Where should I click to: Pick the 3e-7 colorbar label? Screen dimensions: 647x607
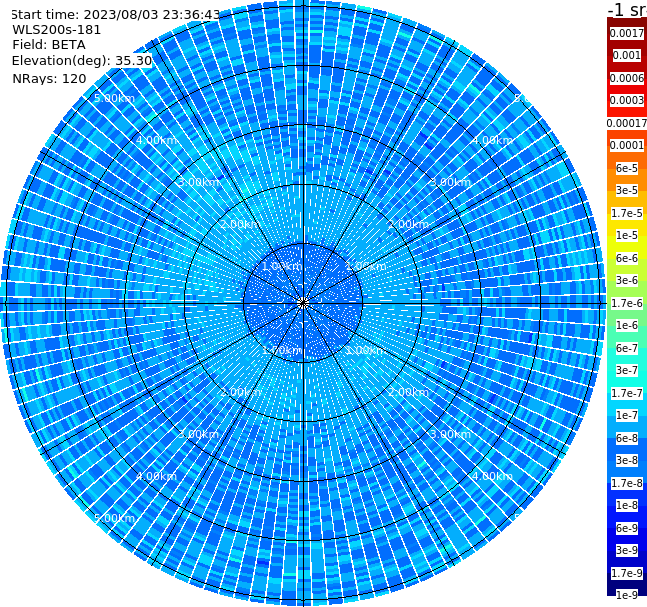627,370
